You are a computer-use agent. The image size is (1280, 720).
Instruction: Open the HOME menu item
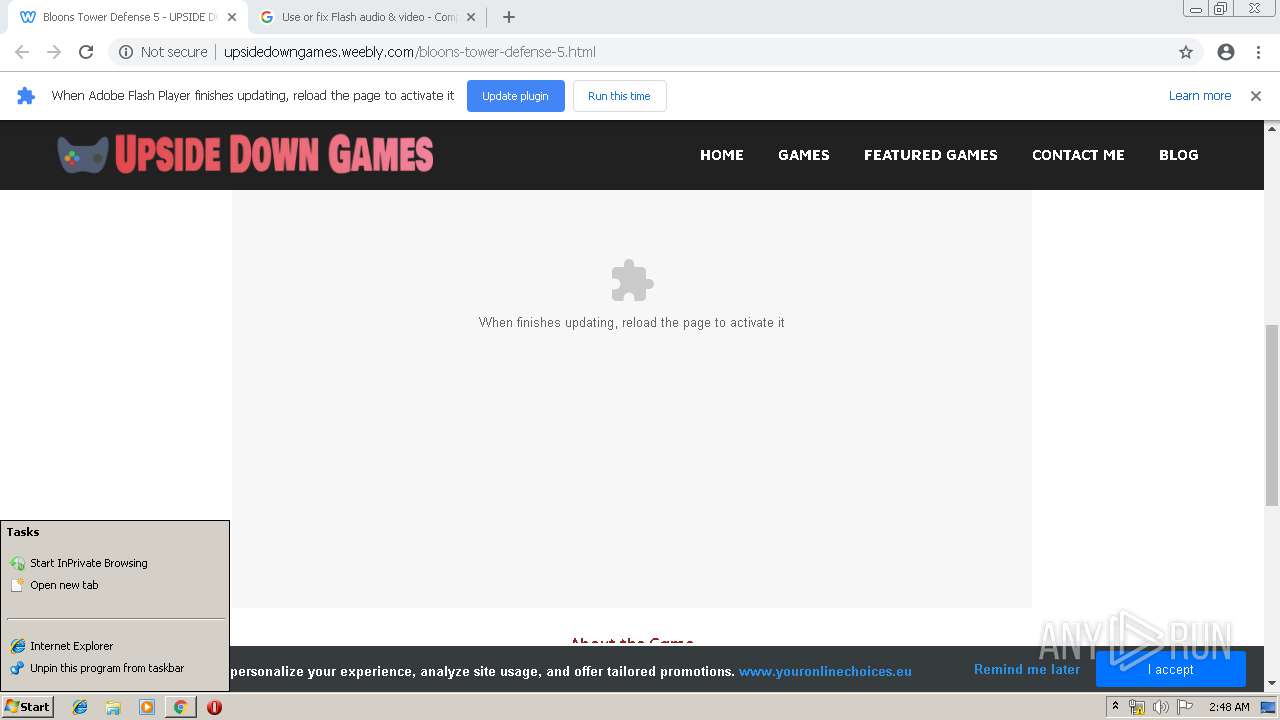pyautogui.click(x=722, y=155)
